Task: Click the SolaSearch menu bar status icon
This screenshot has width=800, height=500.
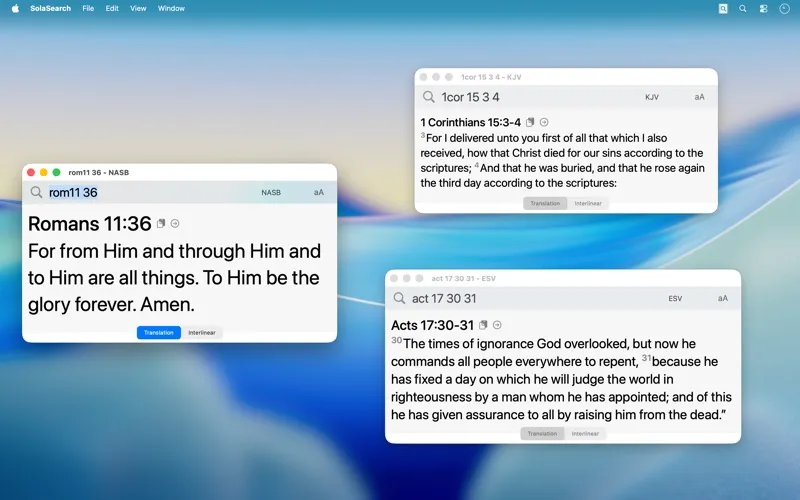Action: 723,9
